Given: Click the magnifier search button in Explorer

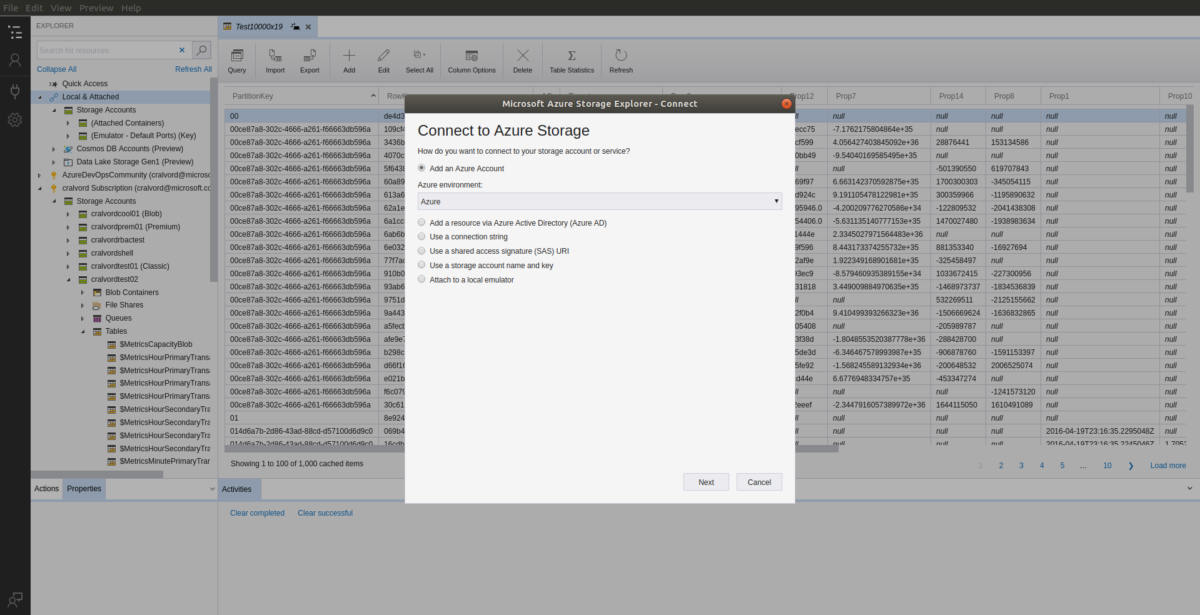Looking at the screenshot, I should coord(201,49).
